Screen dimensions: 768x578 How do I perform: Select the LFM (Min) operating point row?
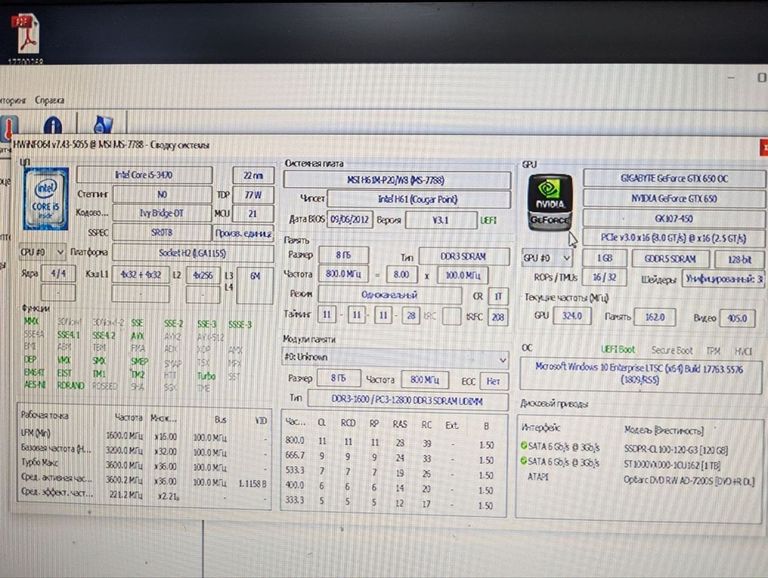point(144,435)
